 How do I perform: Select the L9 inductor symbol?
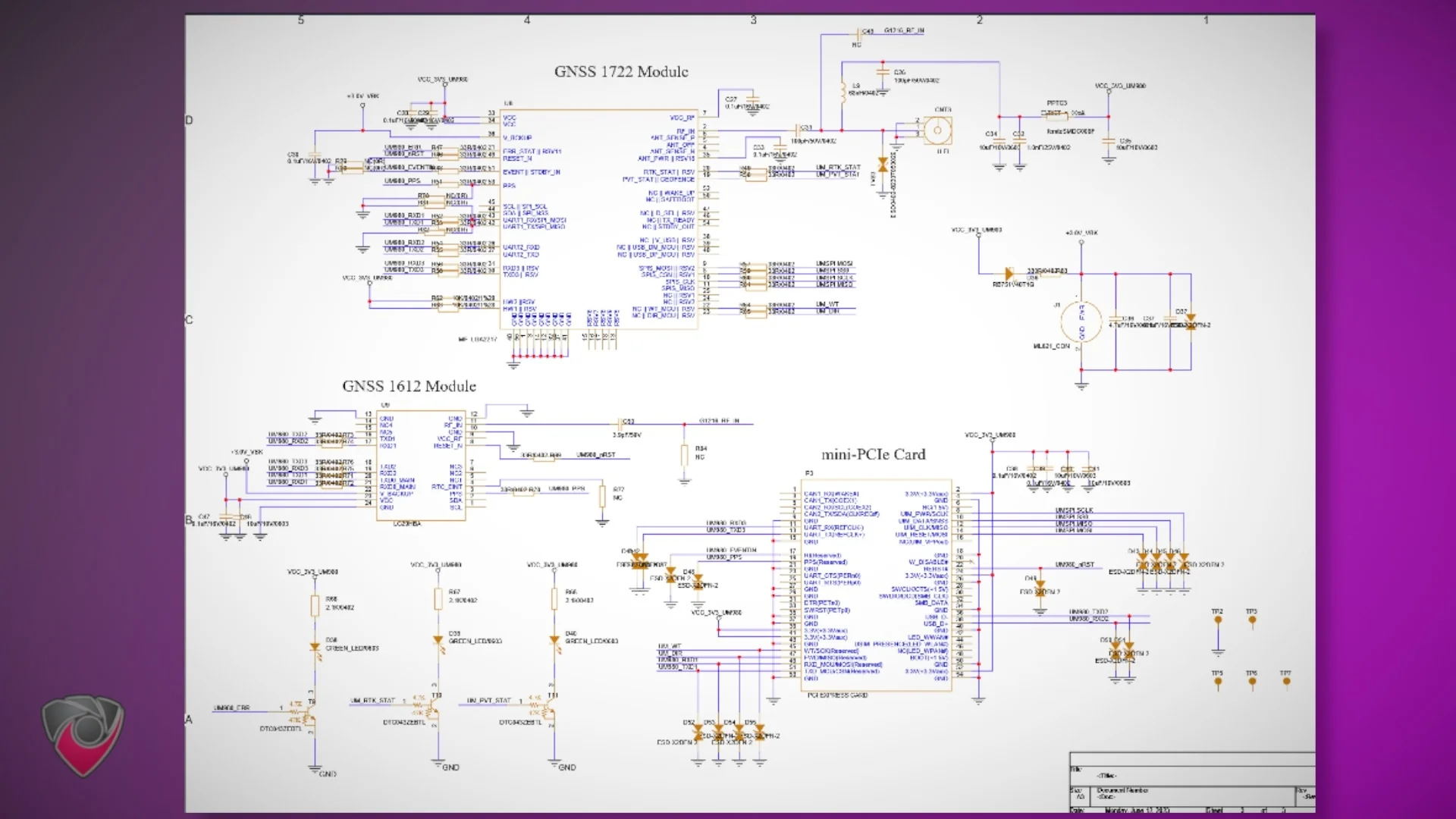click(x=843, y=92)
